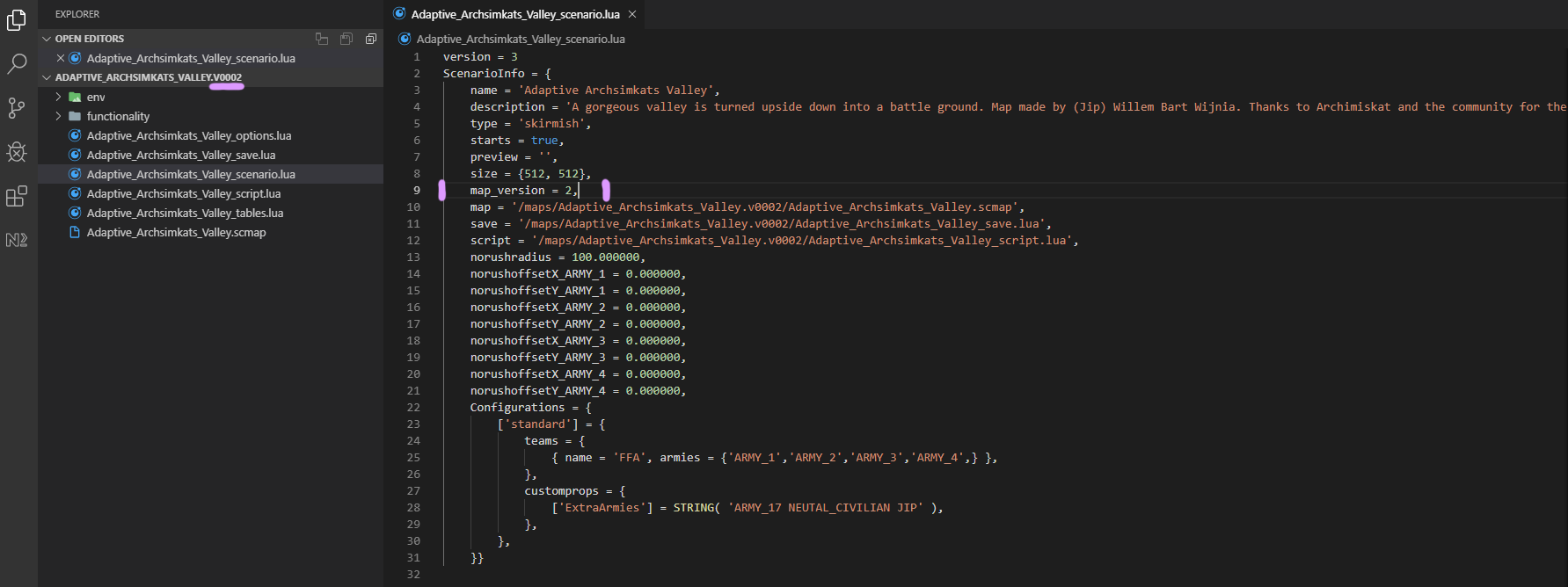
Task: Click the 'Configurations = {' line
Action: pos(531,407)
